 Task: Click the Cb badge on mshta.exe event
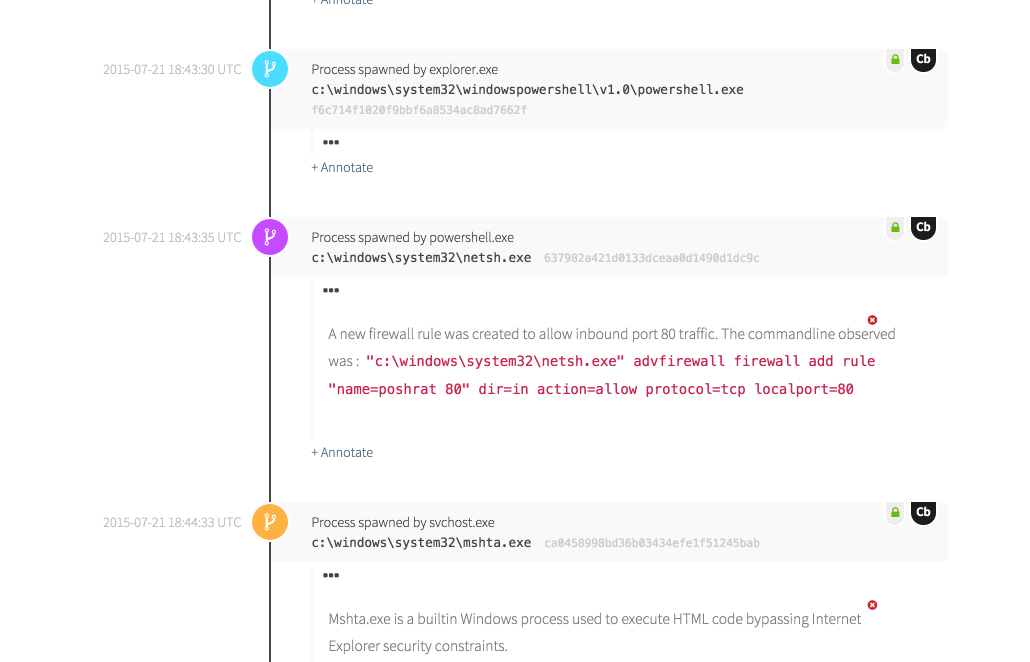923,513
